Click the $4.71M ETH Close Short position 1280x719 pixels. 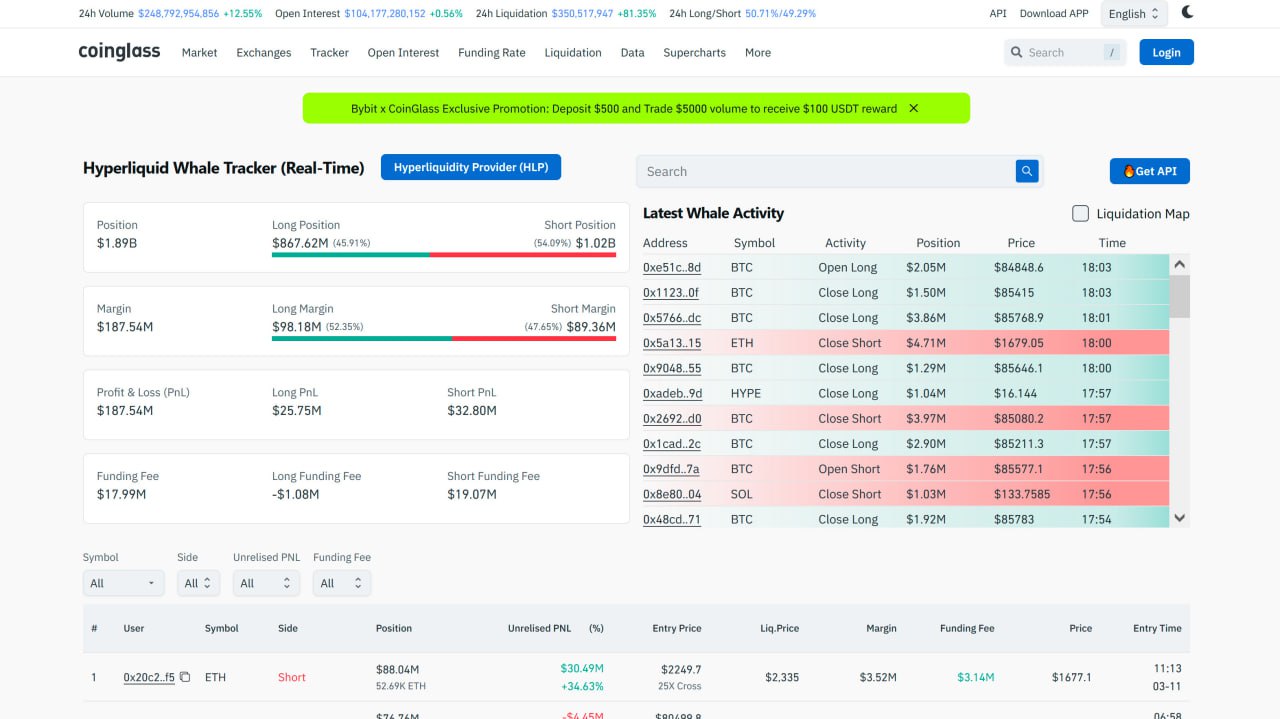925,342
